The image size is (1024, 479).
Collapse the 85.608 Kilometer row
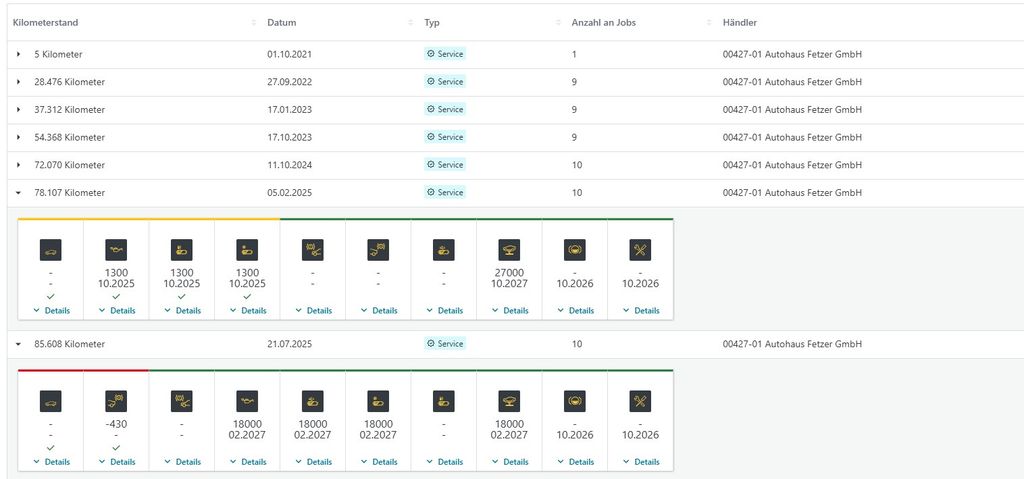pos(18,344)
